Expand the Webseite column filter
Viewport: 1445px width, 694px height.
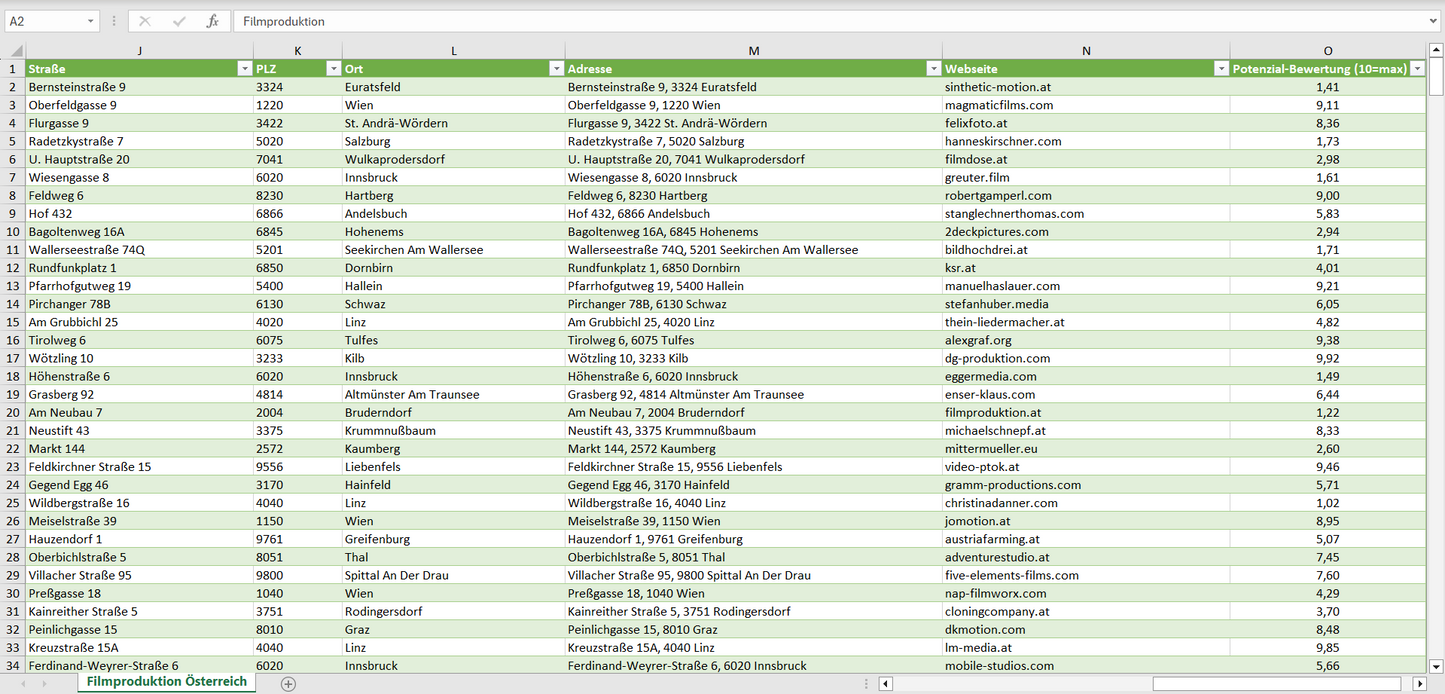pyautogui.click(x=1221, y=69)
